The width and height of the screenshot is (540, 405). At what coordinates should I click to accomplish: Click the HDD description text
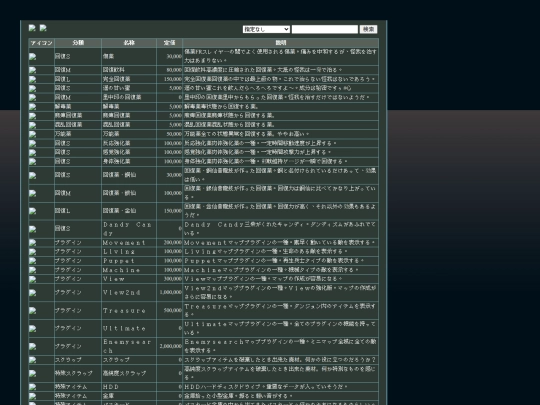click(x=266, y=387)
